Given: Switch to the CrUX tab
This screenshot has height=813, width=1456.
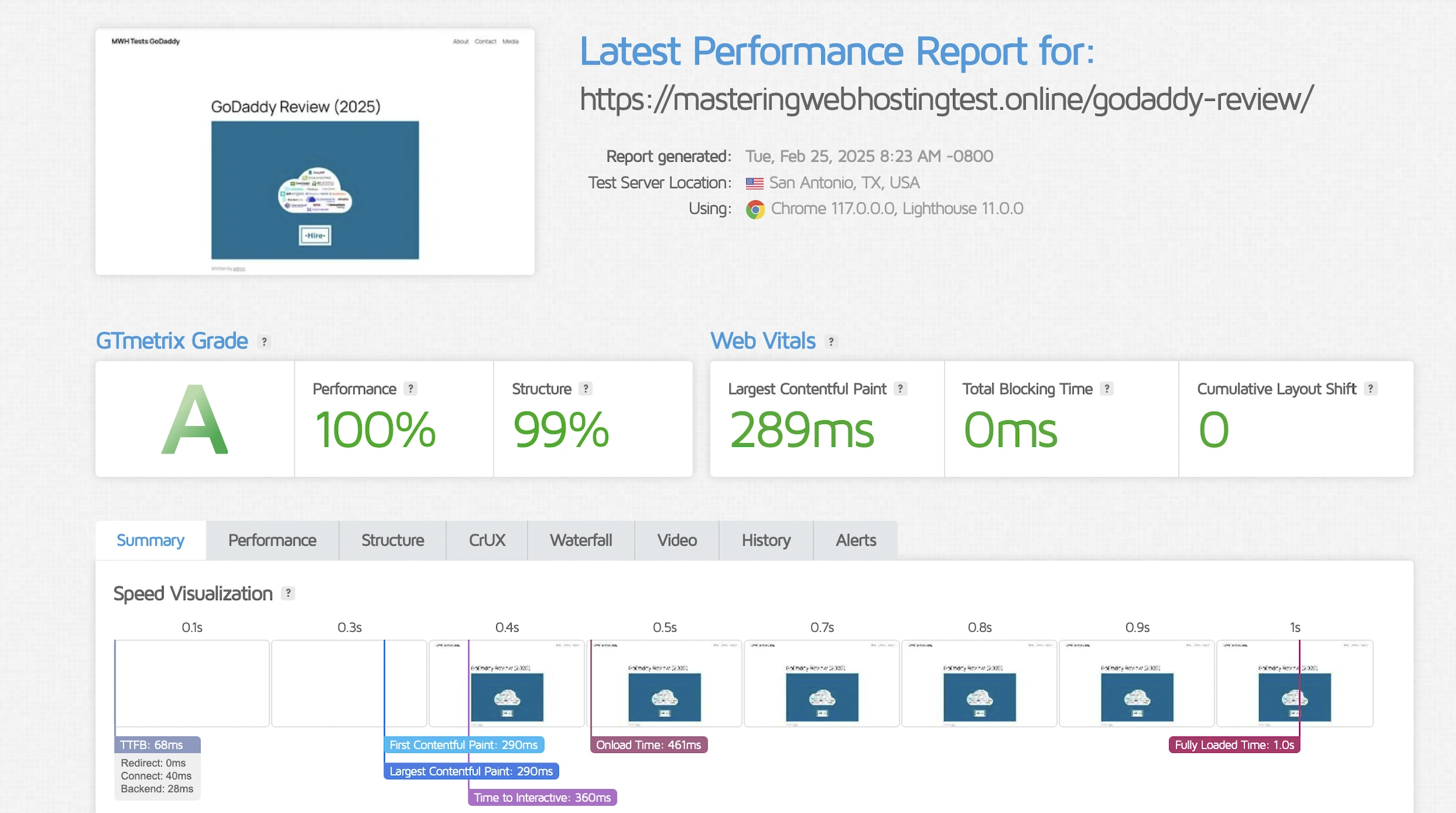Looking at the screenshot, I should point(487,540).
